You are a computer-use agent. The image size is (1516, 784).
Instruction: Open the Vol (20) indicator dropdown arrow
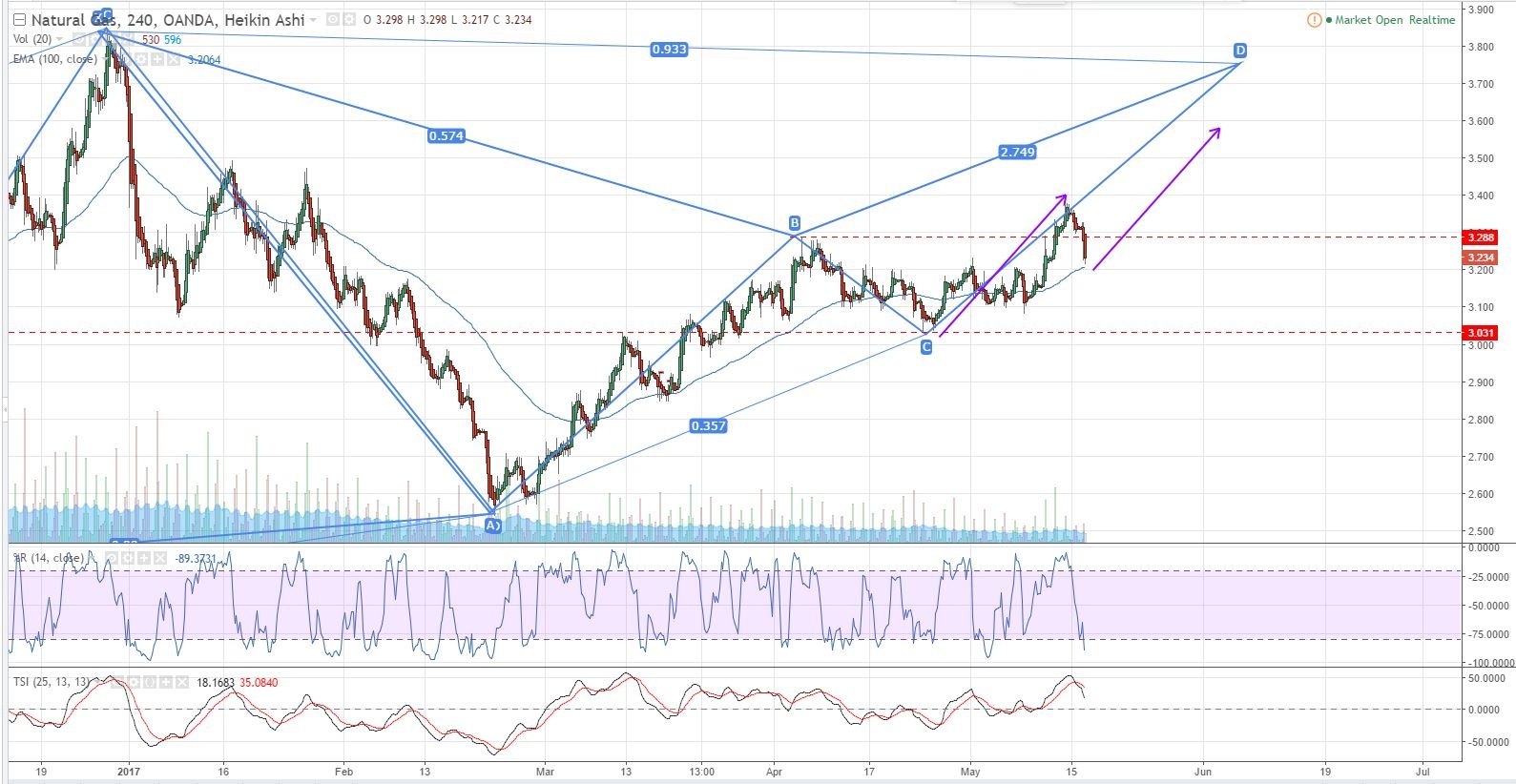point(60,39)
